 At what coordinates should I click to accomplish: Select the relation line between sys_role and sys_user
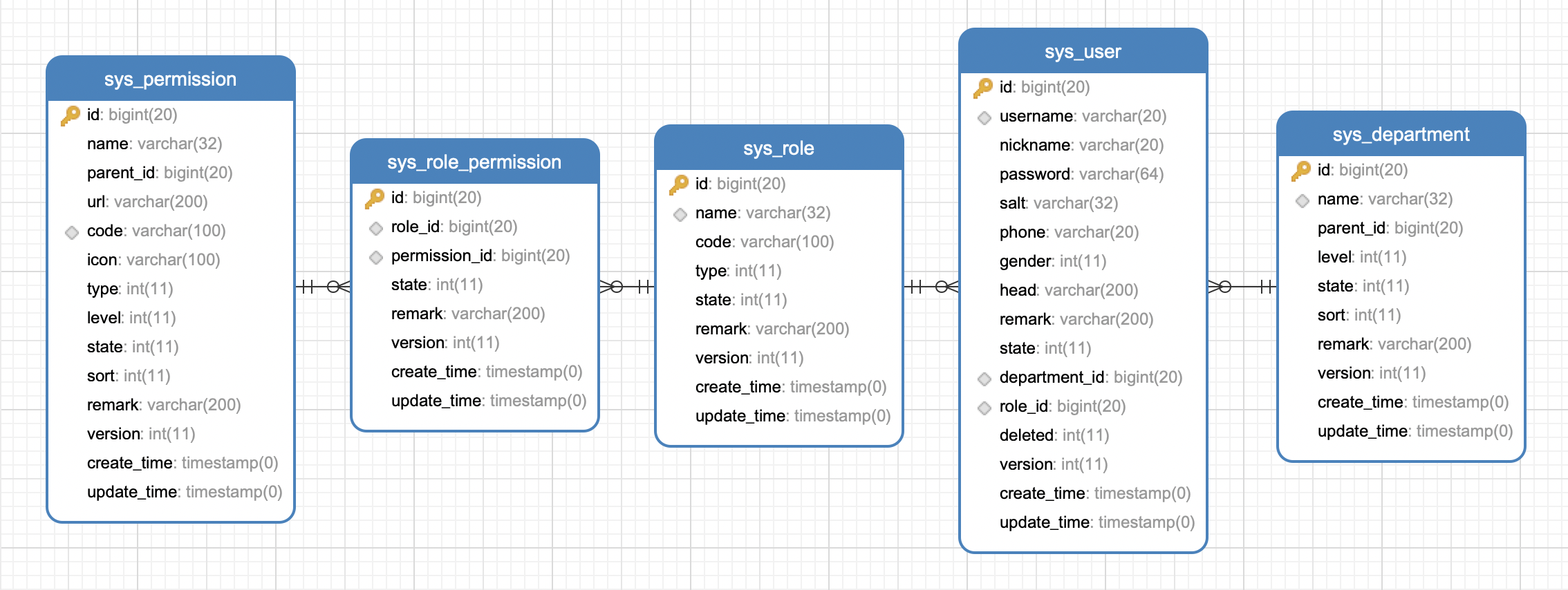pos(931,286)
